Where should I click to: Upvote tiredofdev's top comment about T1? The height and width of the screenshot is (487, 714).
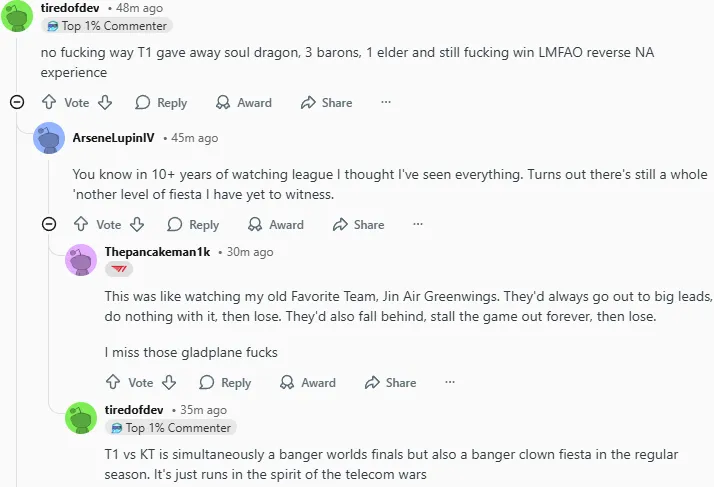point(49,103)
